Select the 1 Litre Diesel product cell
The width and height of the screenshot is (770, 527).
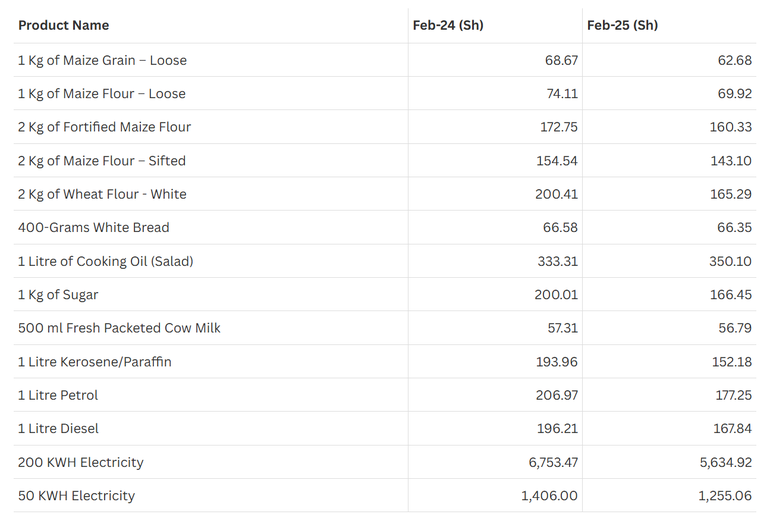tap(58, 428)
